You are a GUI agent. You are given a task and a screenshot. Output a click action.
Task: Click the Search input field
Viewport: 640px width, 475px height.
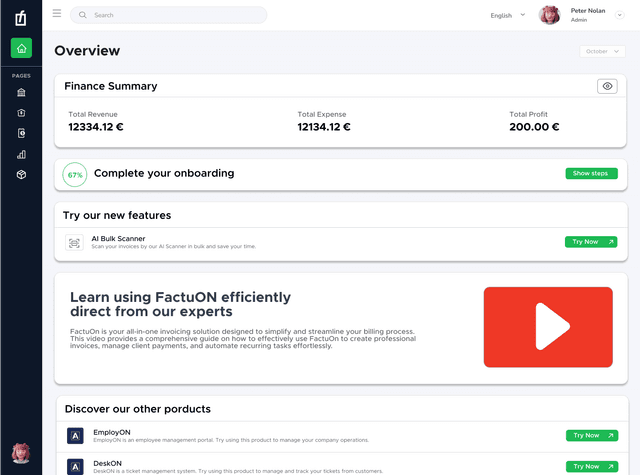coord(169,15)
